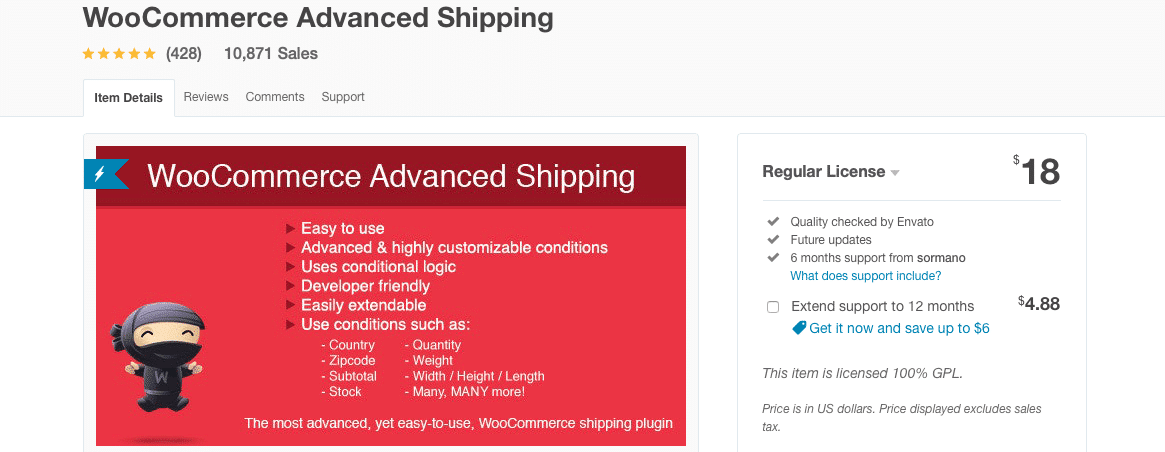Click the (428) ratings count
Viewport: 1165px width, 452px height.
(185, 54)
